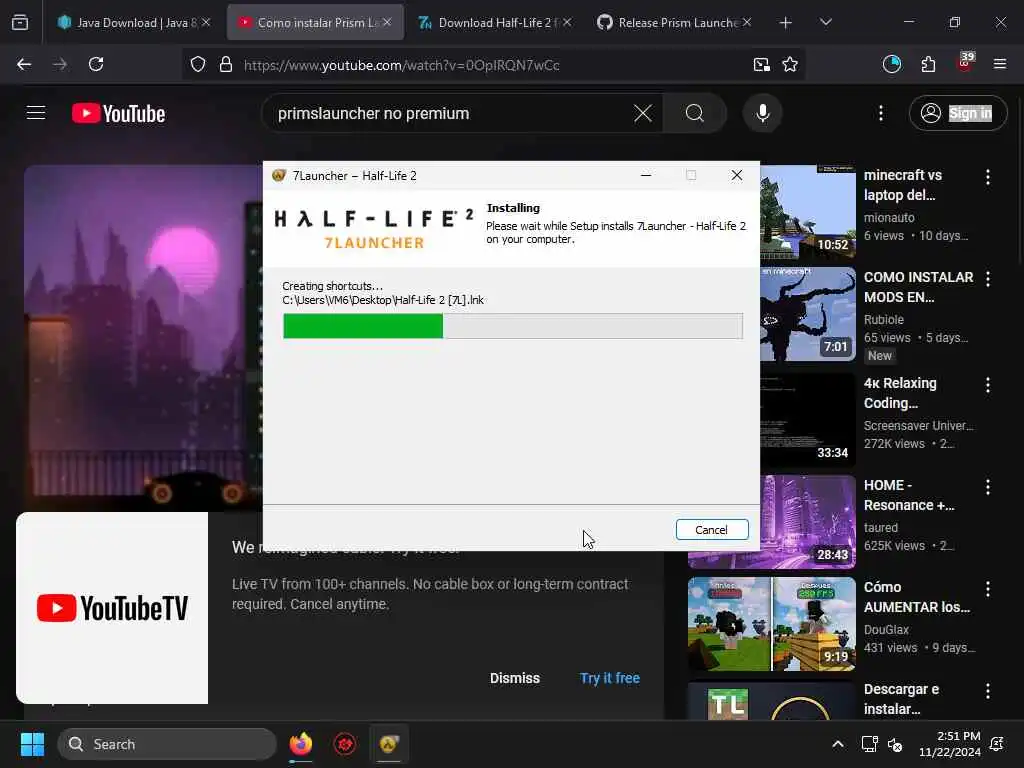Open options for COMO INSTALAR MODS video
Image resolution: width=1024 pixels, height=768 pixels.
[x=987, y=279]
